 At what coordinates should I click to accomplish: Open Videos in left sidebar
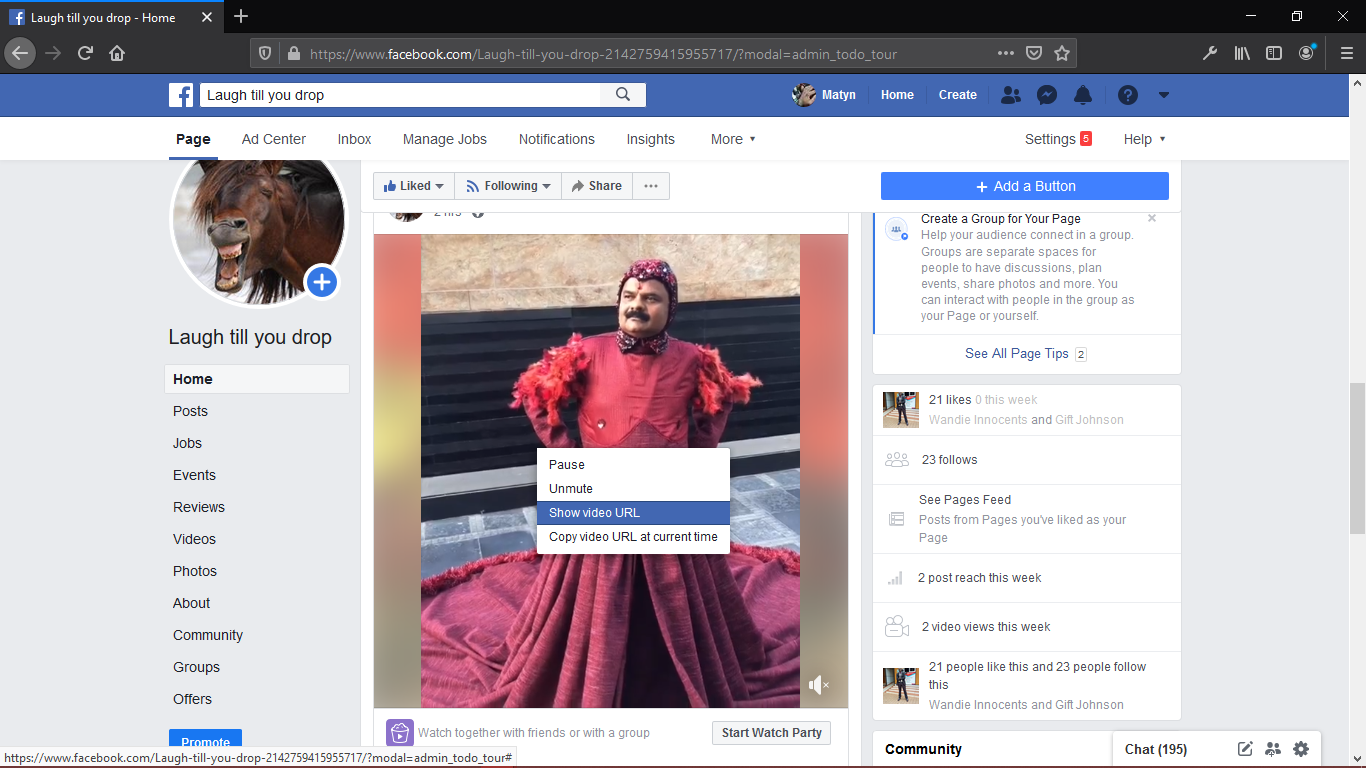(x=194, y=539)
